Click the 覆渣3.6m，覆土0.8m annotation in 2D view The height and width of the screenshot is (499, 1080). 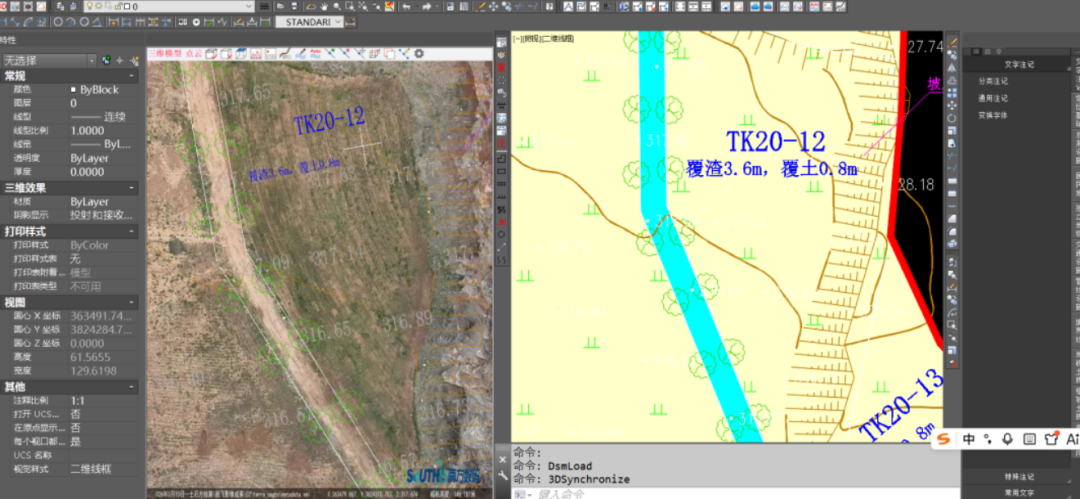771,167
